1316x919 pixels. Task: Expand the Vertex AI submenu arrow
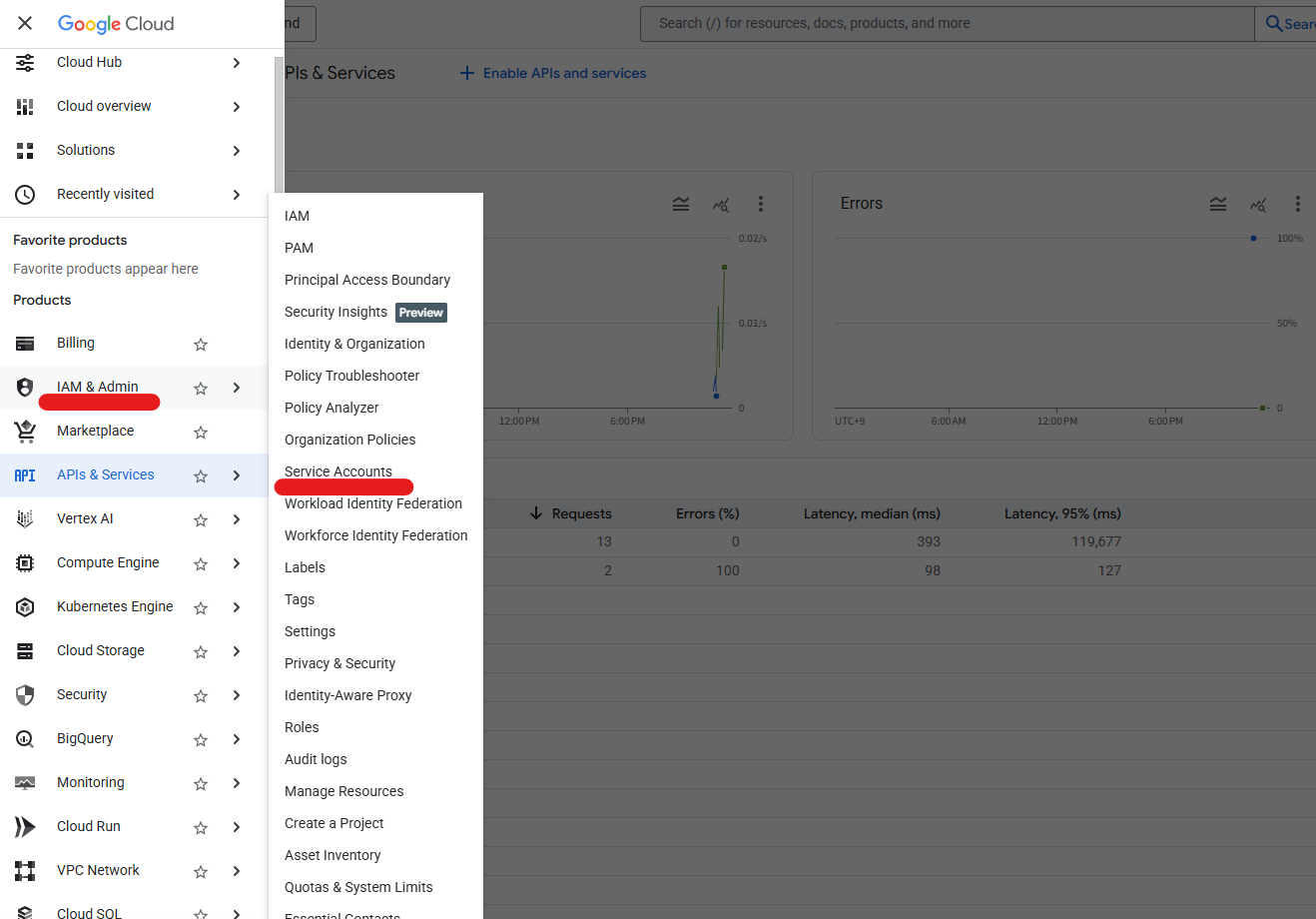tap(237, 519)
